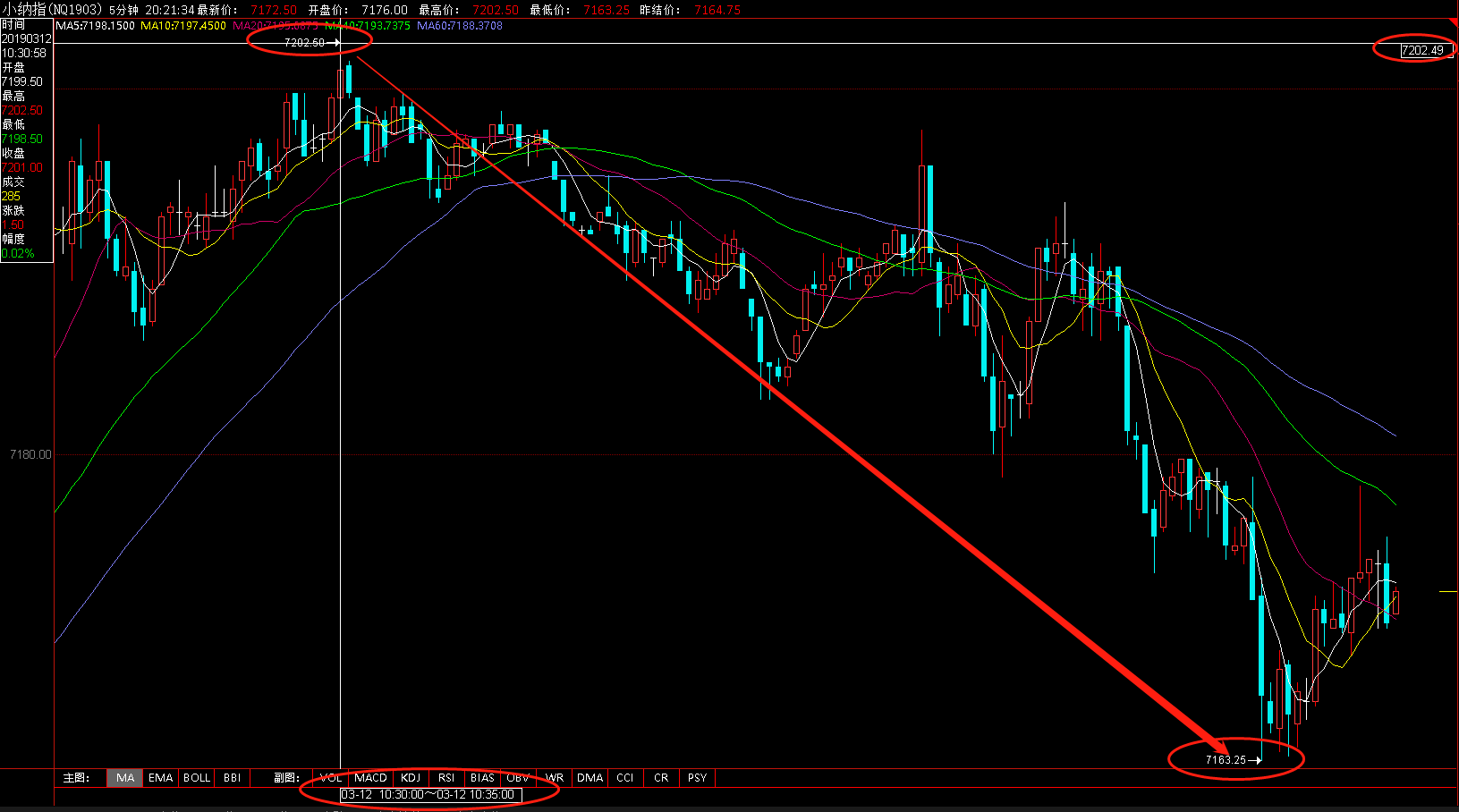Click the 小纳指(NQ1903) contract title

(52, 10)
